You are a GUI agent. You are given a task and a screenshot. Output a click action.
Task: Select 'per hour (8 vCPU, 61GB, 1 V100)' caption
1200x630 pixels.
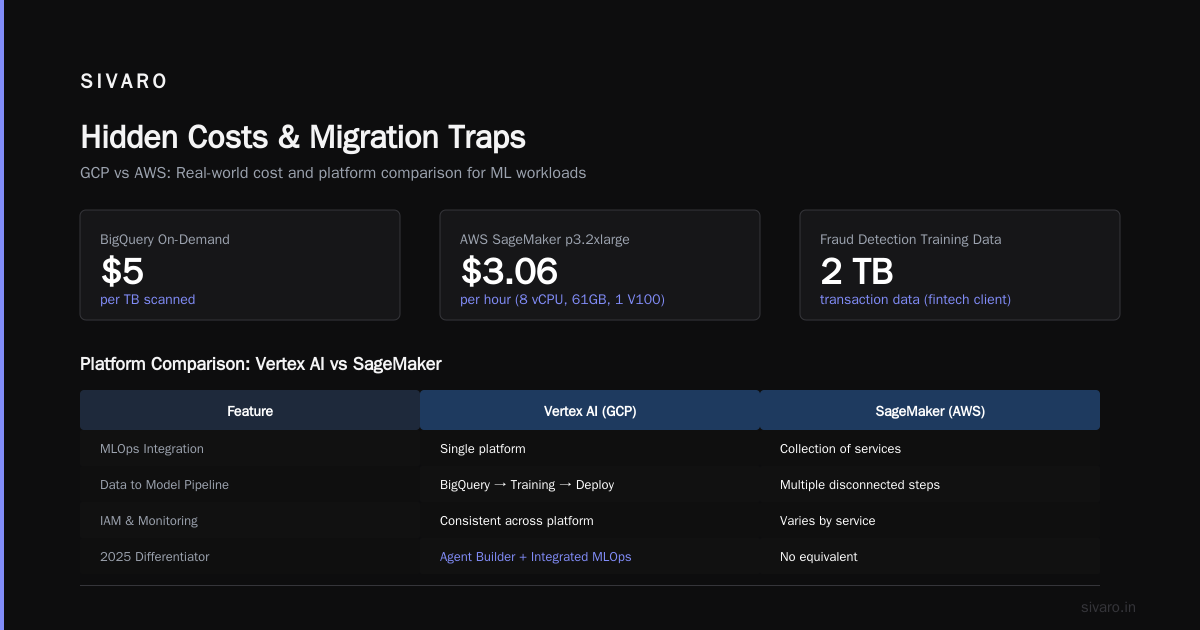tap(562, 299)
